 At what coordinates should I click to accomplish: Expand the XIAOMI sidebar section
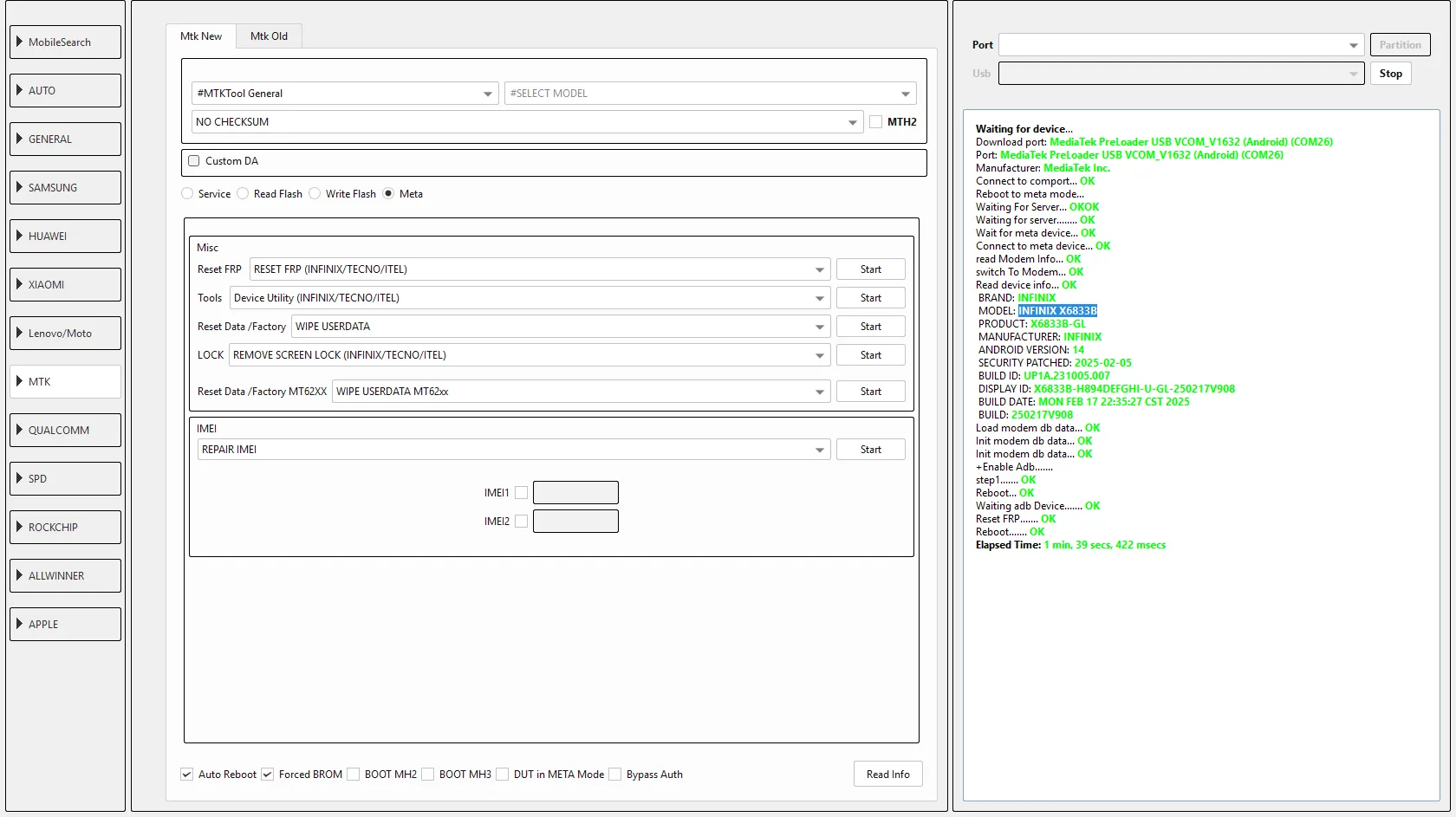pos(65,284)
